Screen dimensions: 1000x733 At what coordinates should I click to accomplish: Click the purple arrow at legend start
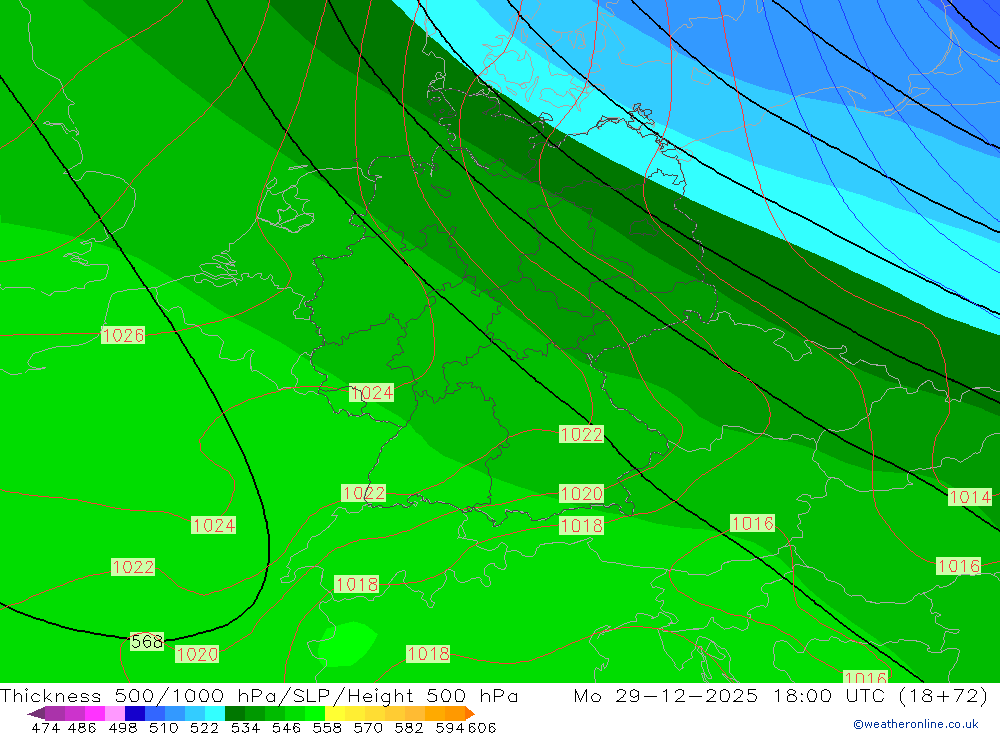36,713
